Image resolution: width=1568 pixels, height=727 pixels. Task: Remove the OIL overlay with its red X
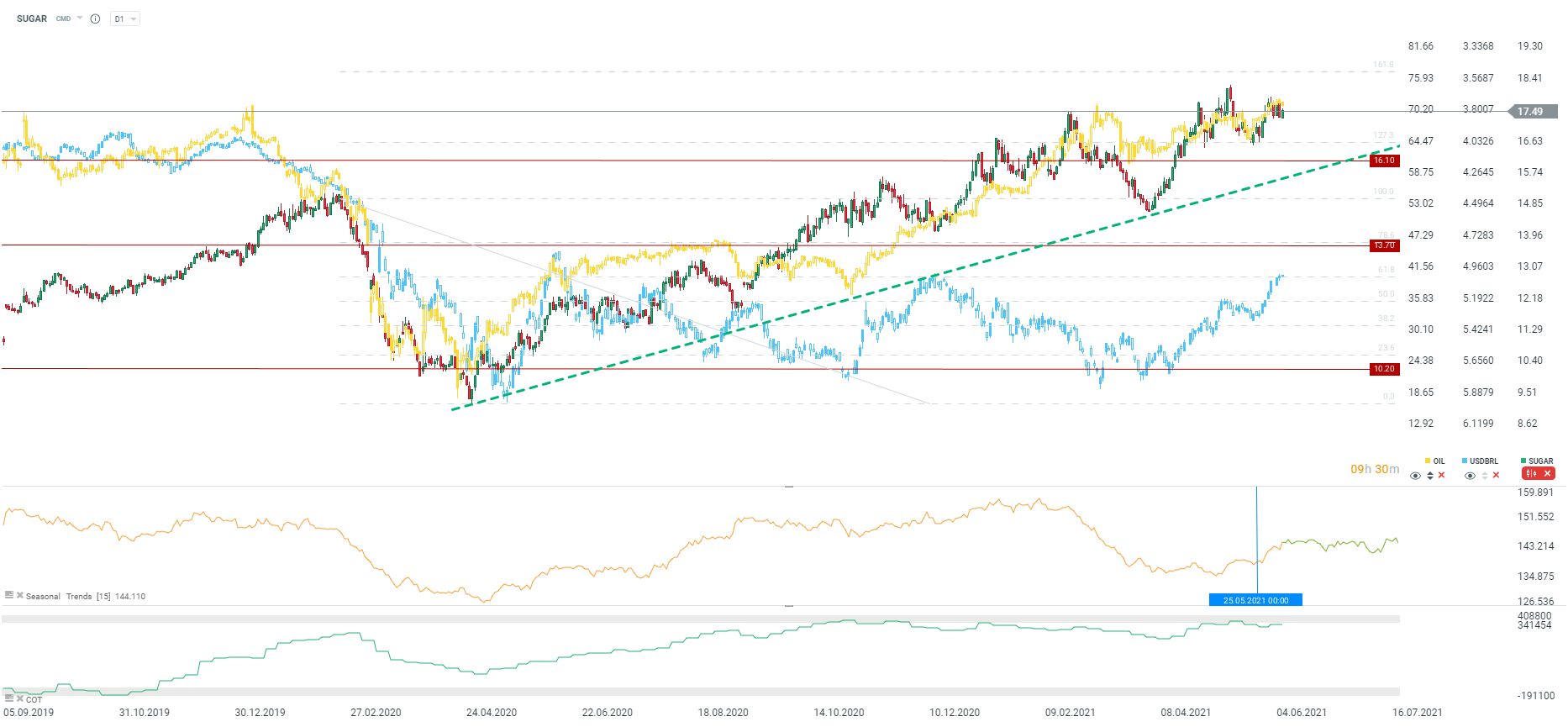[x=1442, y=476]
